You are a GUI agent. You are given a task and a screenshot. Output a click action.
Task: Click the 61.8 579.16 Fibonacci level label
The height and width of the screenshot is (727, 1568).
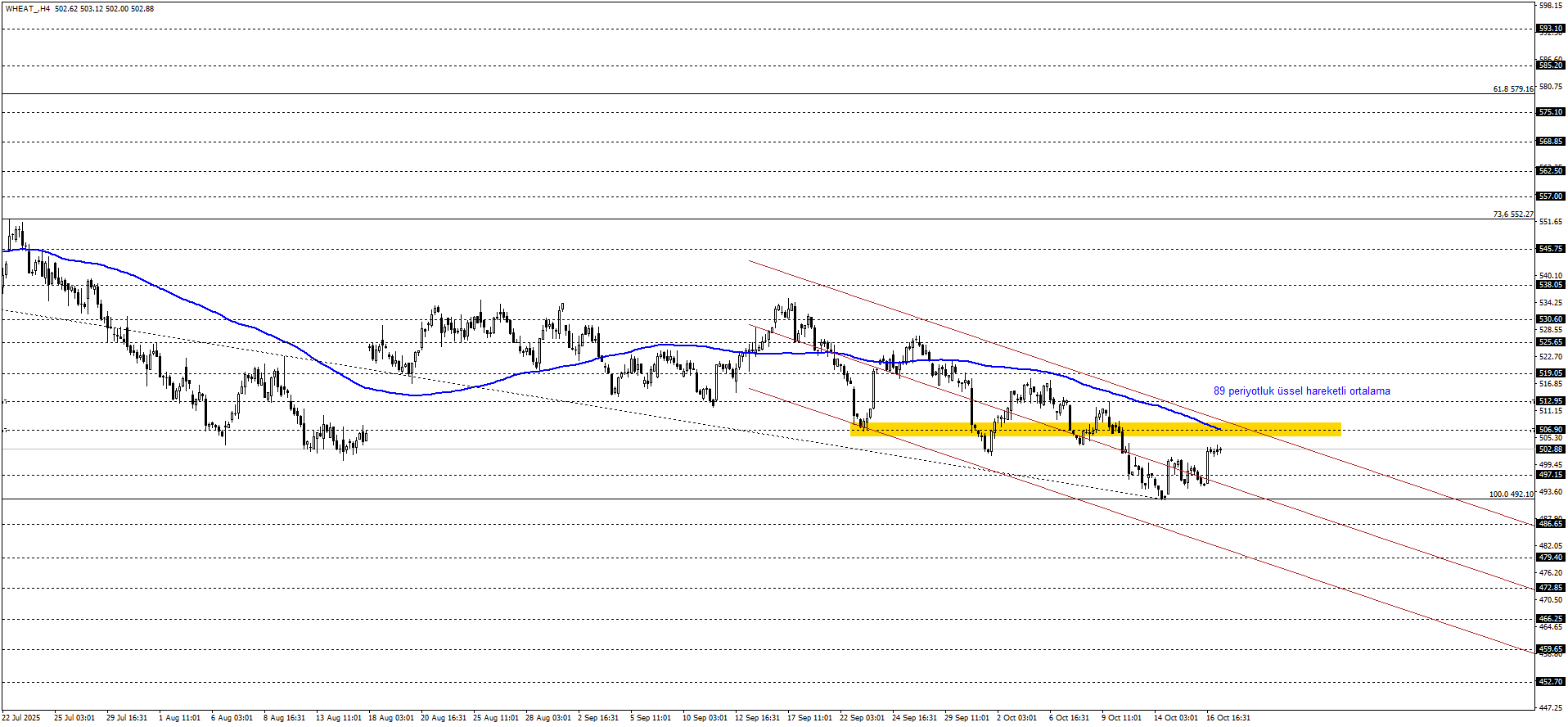coord(1512,89)
